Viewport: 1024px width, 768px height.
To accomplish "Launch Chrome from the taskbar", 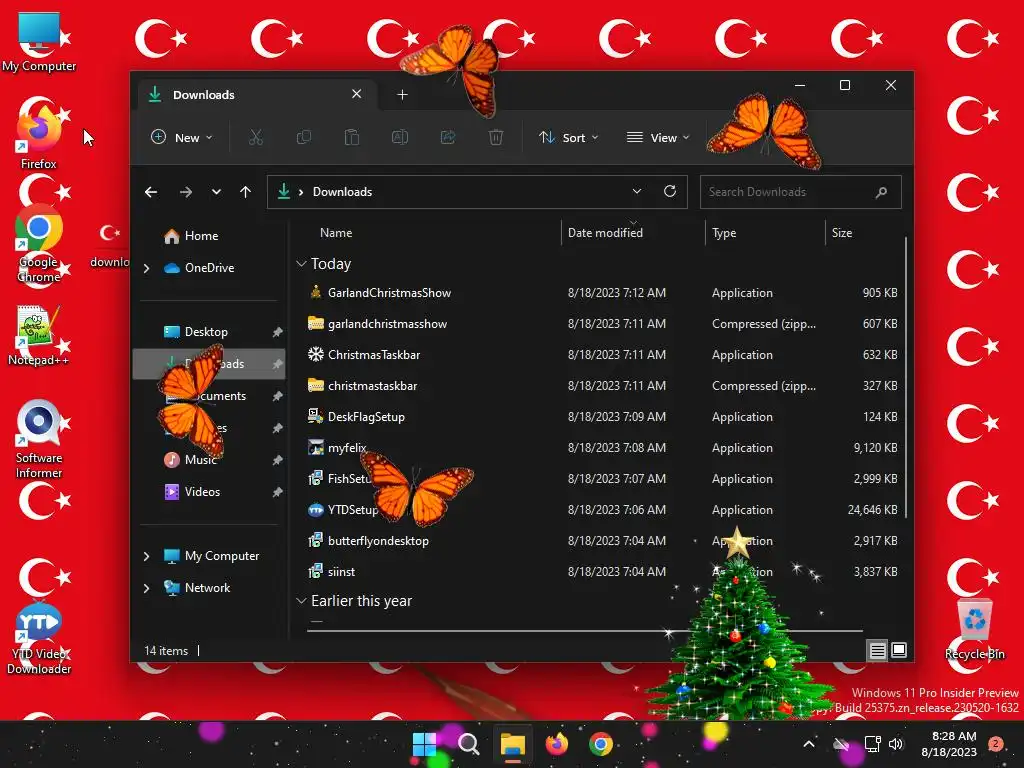I will [600, 744].
